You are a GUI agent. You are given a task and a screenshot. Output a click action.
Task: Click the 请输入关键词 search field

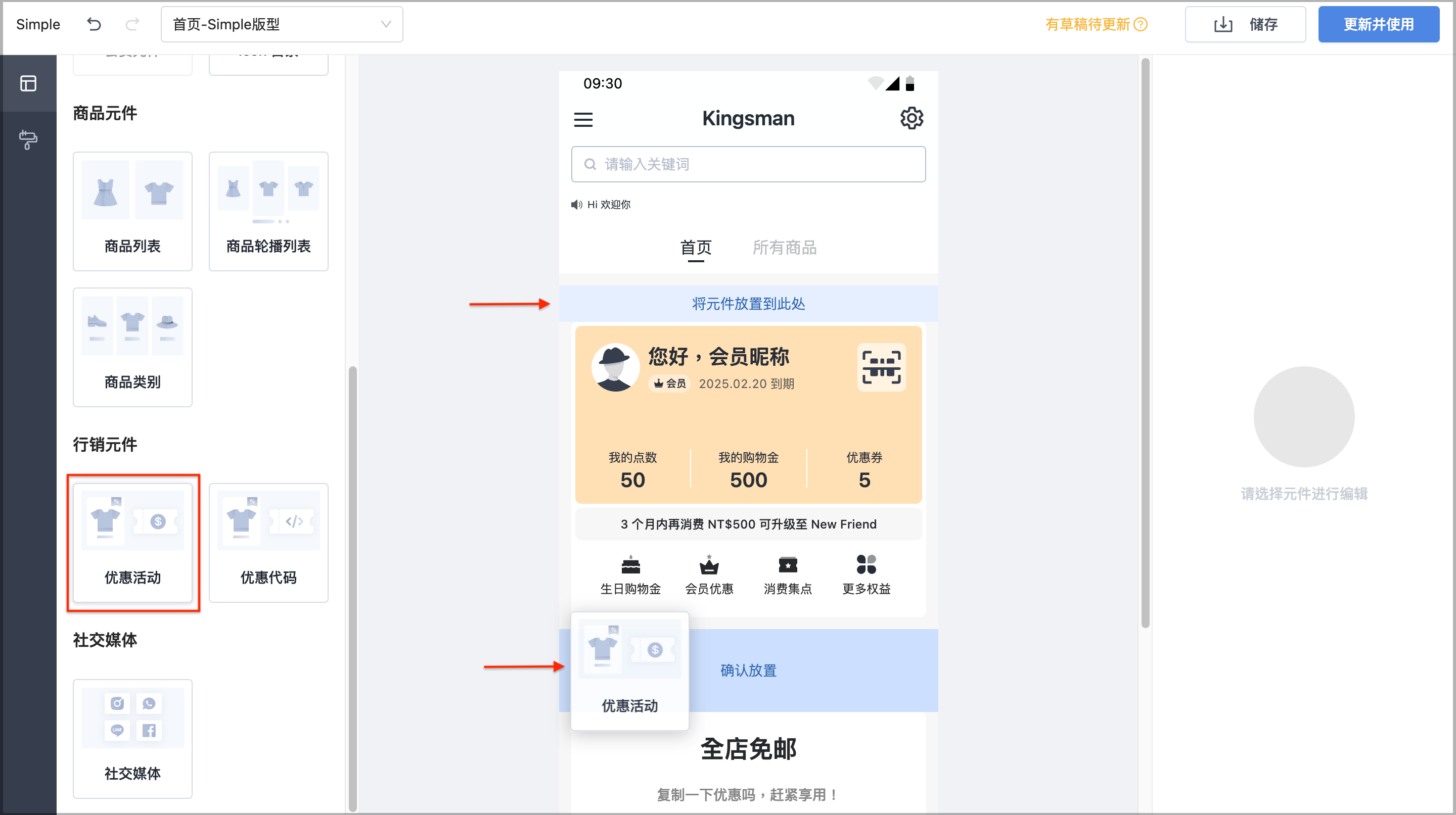[748, 164]
